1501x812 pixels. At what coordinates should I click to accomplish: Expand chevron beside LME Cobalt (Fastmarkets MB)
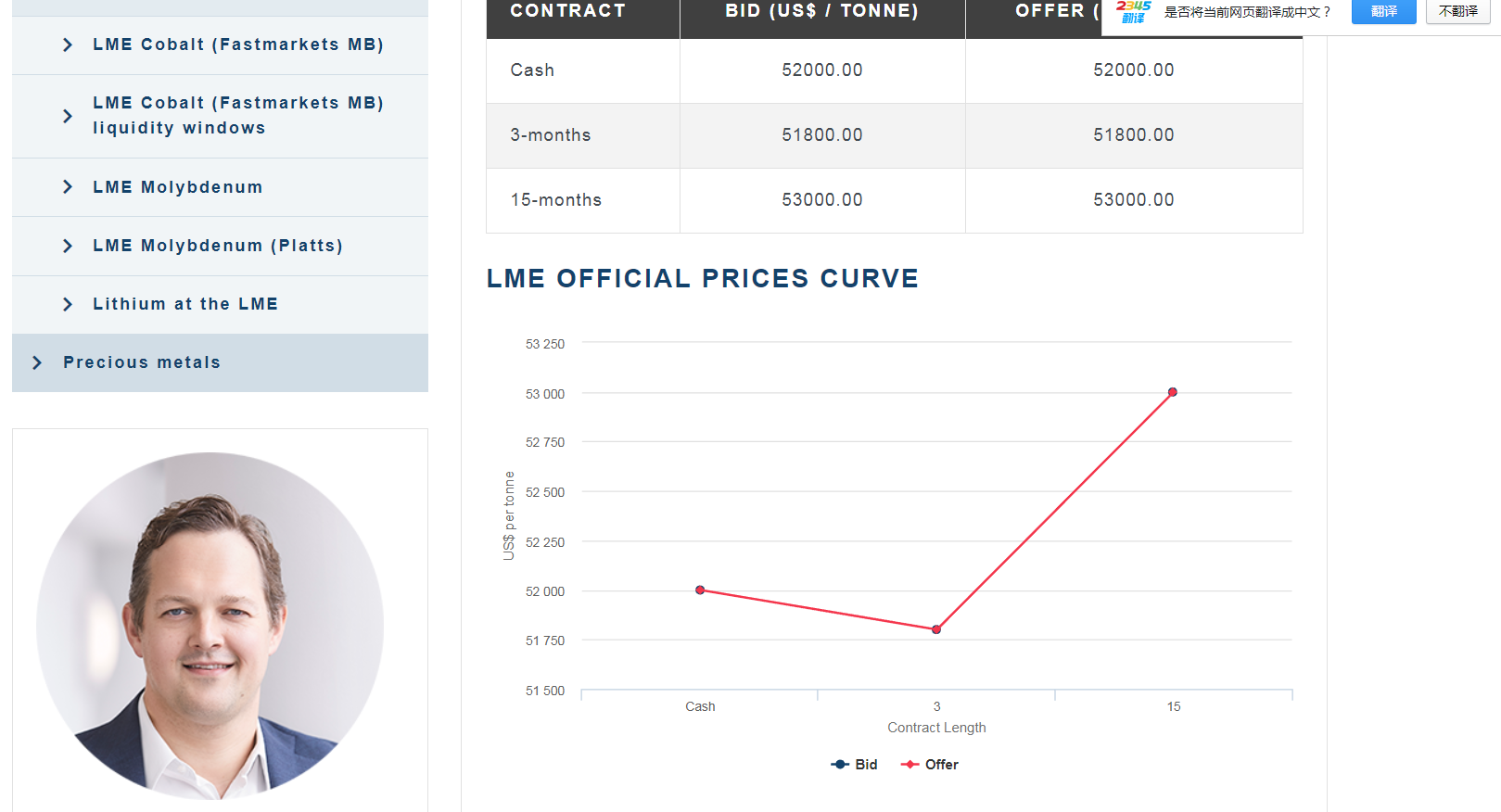pos(68,44)
